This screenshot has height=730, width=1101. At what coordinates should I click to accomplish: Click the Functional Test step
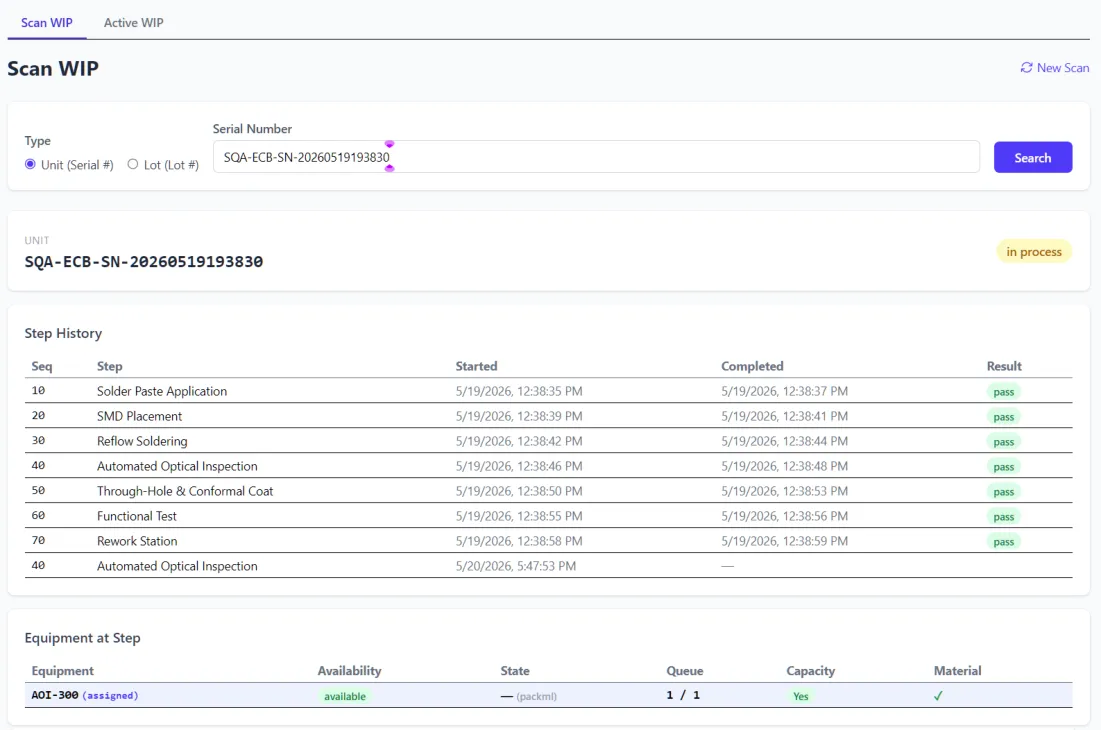(x=136, y=516)
